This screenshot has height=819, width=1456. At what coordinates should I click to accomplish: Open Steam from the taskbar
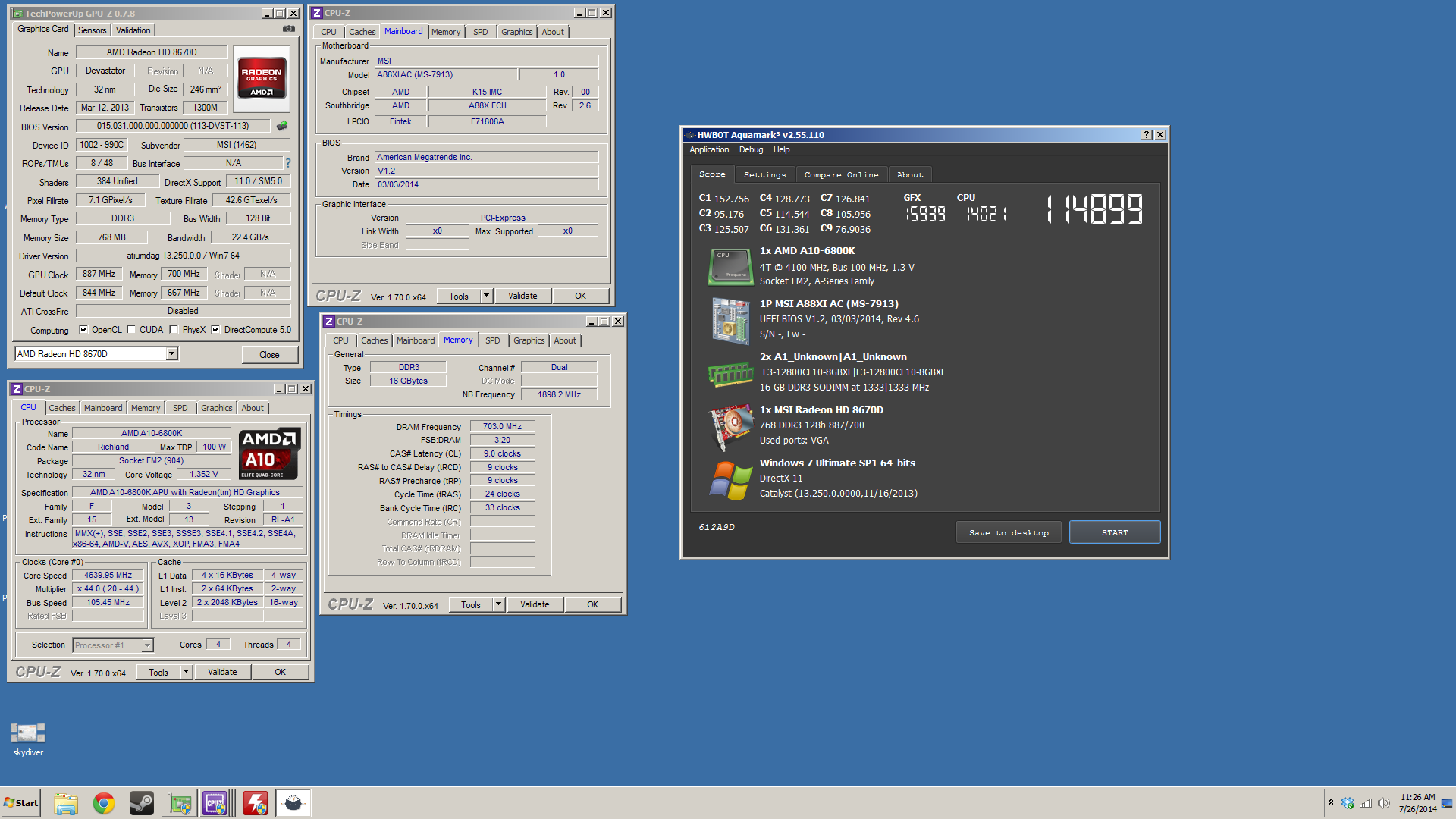(142, 803)
